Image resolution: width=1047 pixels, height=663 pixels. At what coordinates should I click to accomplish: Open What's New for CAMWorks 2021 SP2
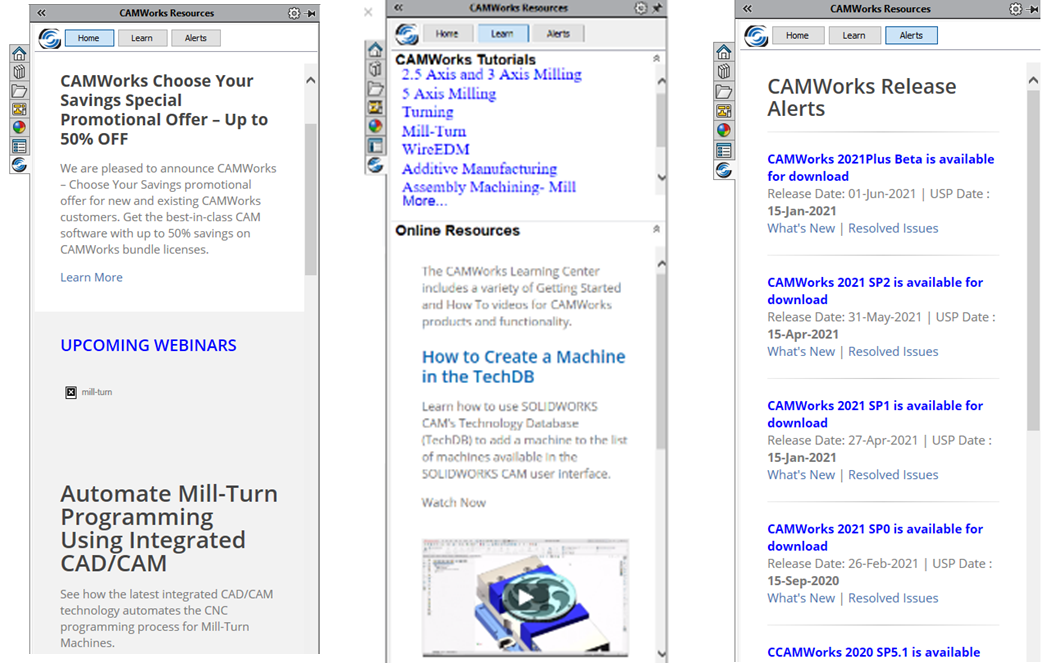click(801, 352)
